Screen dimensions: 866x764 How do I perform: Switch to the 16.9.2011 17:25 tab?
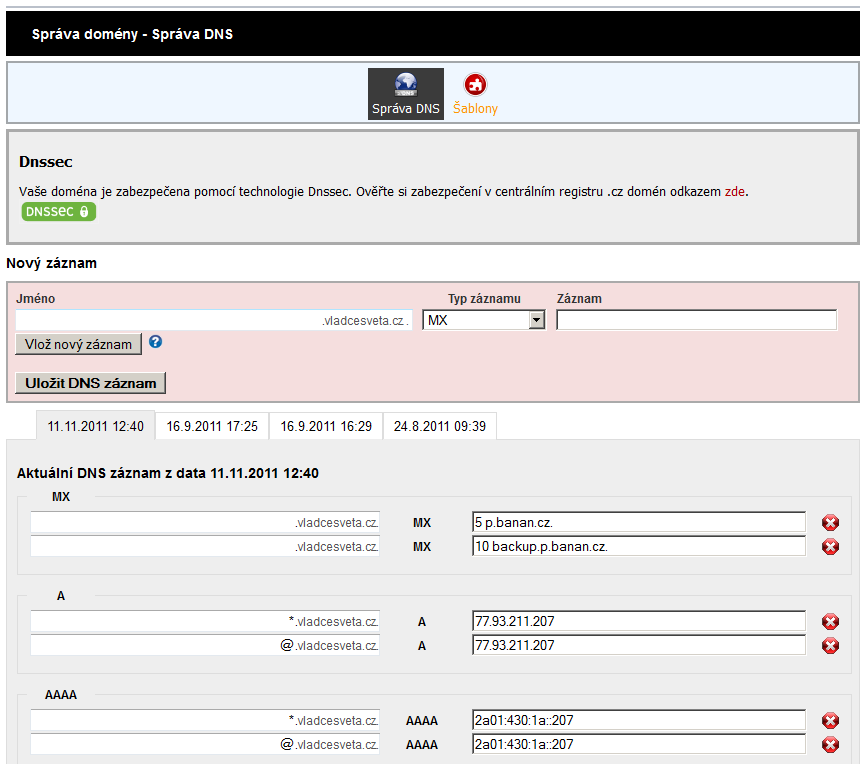[x=211, y=425]
